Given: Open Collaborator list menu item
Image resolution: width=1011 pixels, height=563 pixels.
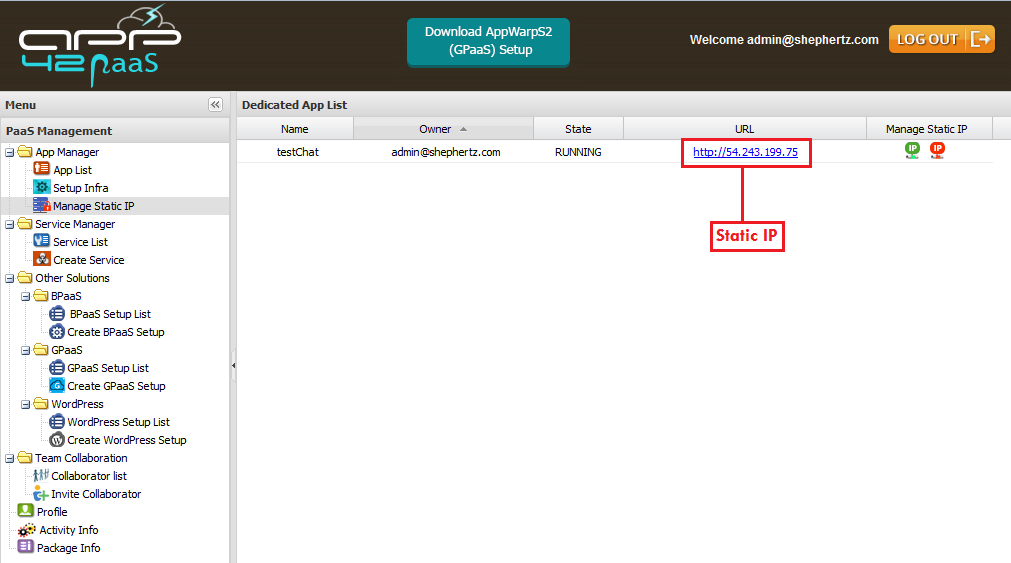Looking at the screenshot, I should [89, 477].
